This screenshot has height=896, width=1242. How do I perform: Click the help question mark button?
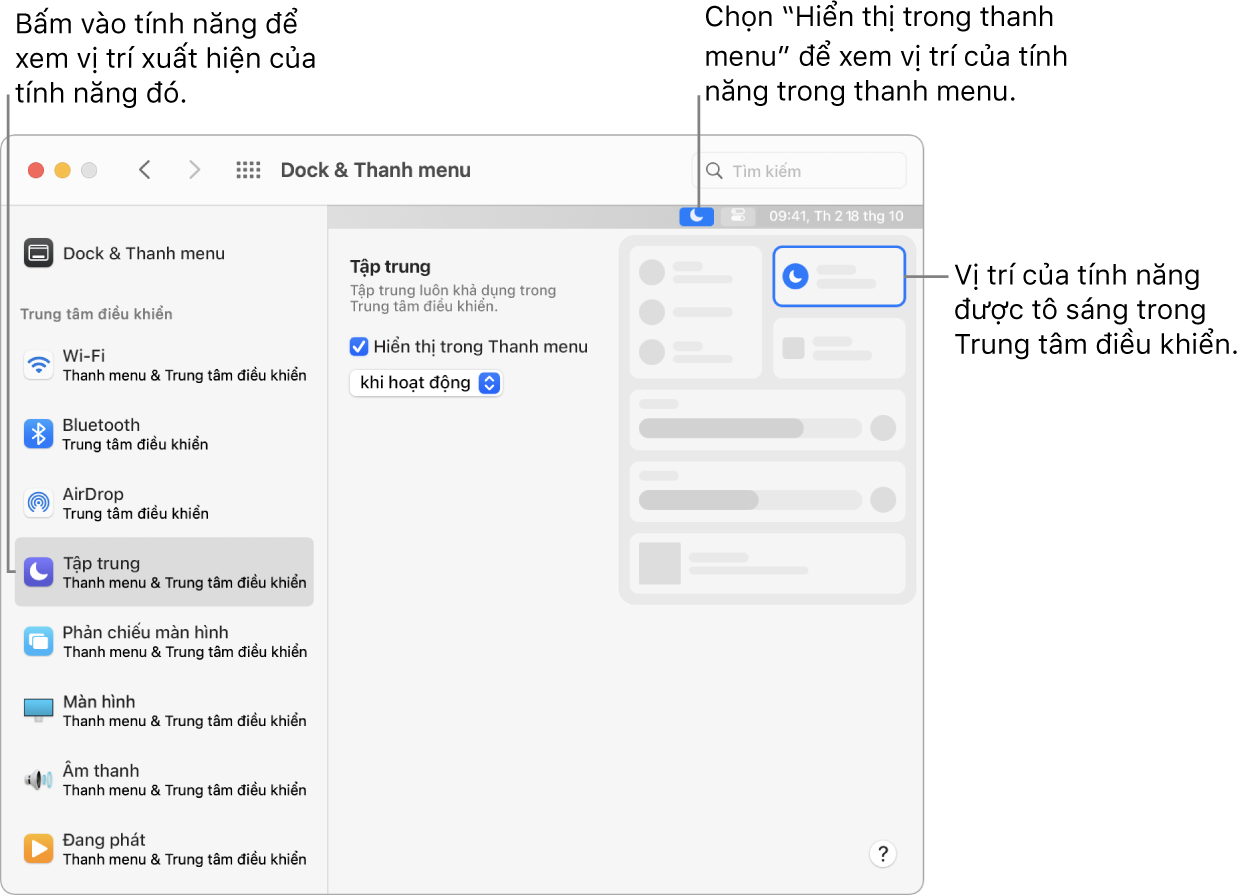point(882,854)
